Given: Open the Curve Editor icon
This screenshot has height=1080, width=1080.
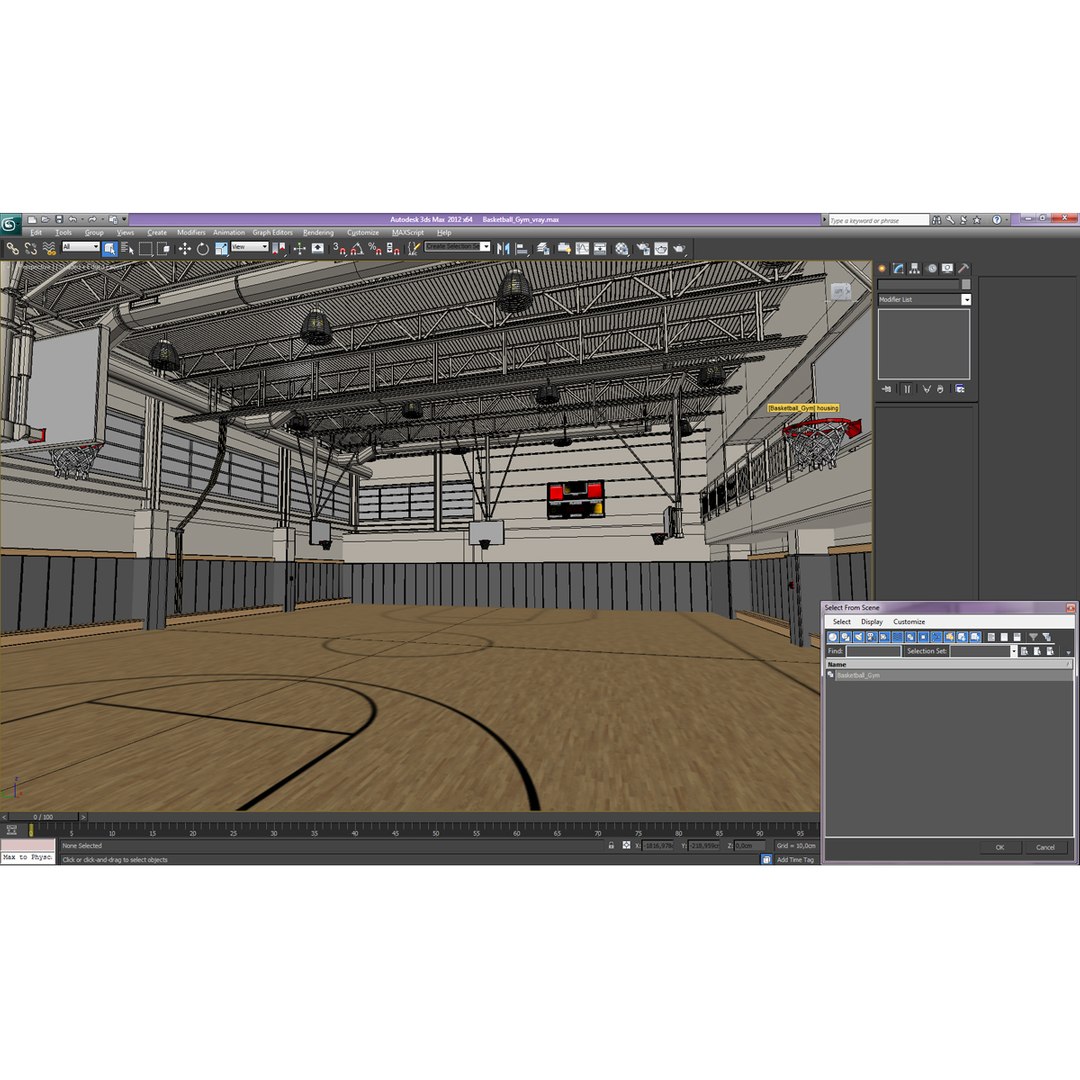Looking at the screenshot, I should 583,249.
